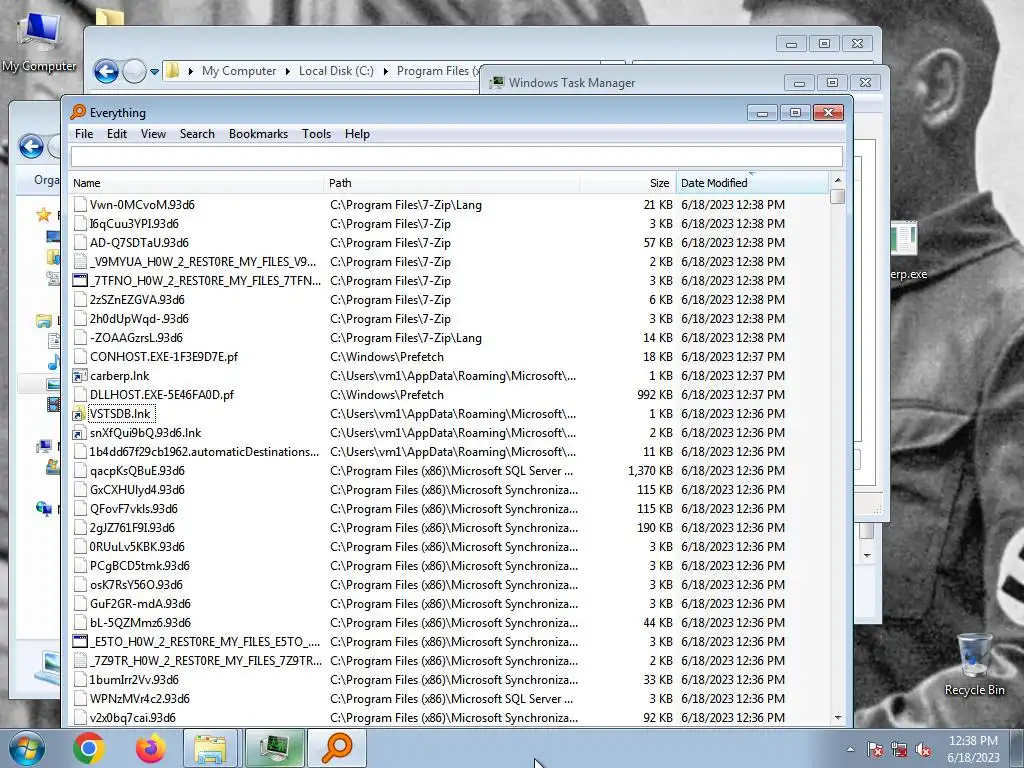Open recent locations dropdown in Explorer window
Viewport: 1024px width, 768px height.
pos(154,71)
